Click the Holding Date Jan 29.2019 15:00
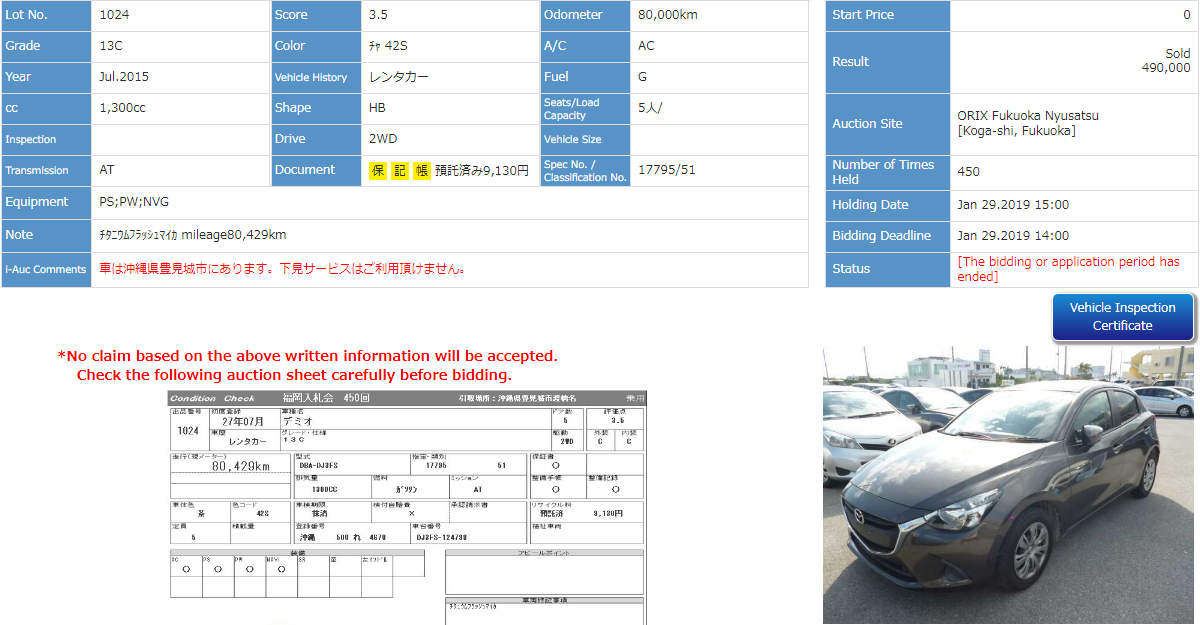This screenshot has width=1200, height=625. pyautogui.click(x=1012, y=205)
